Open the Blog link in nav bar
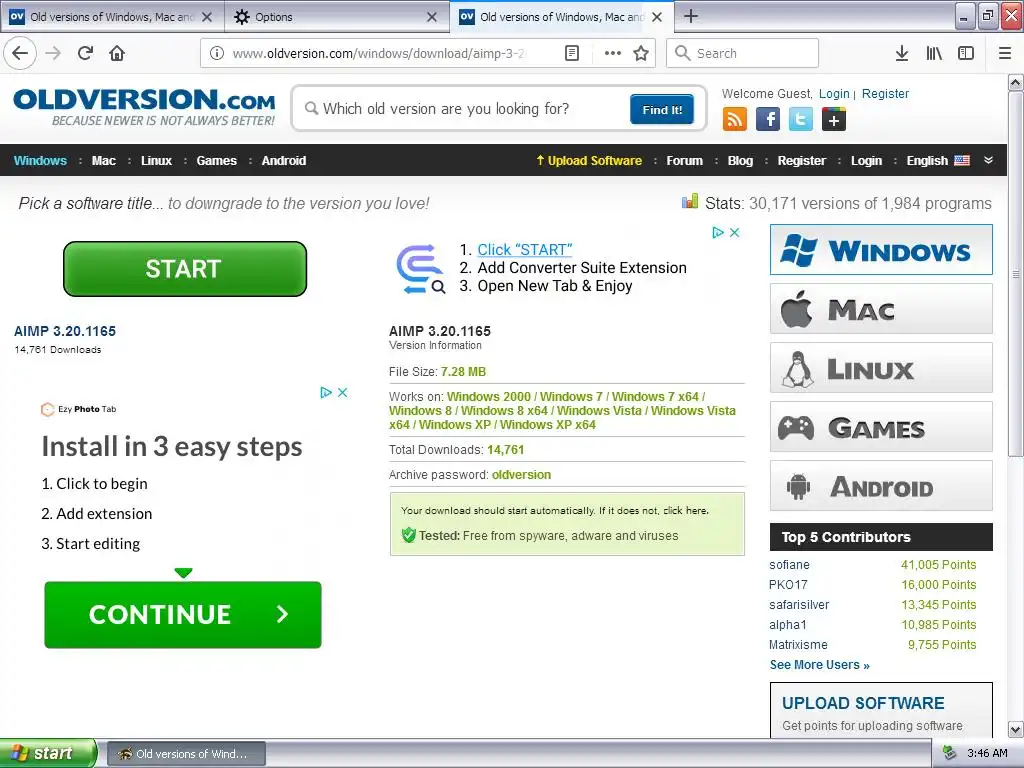 (x=741, y=161)
